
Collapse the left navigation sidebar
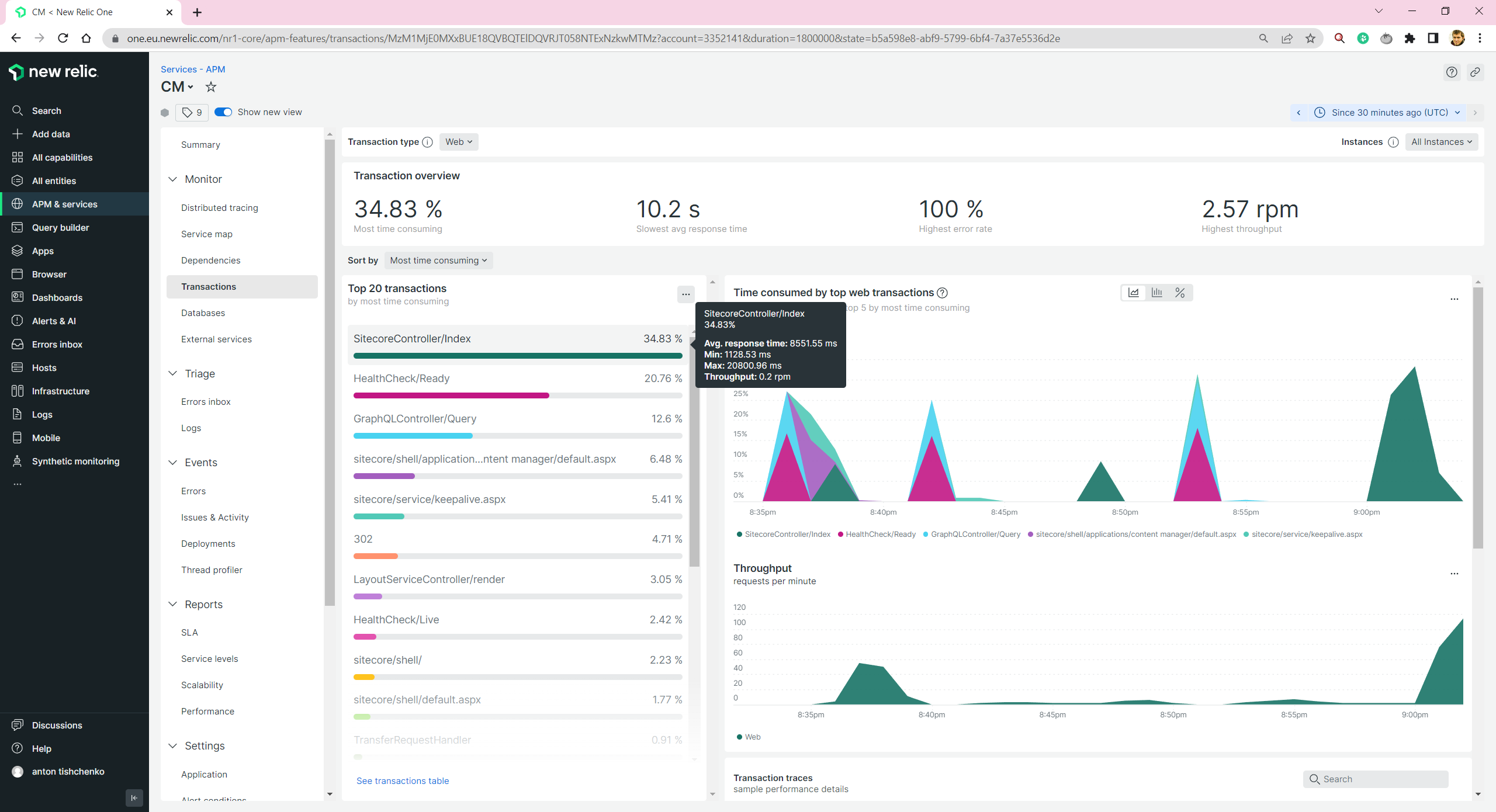point(134,797)
